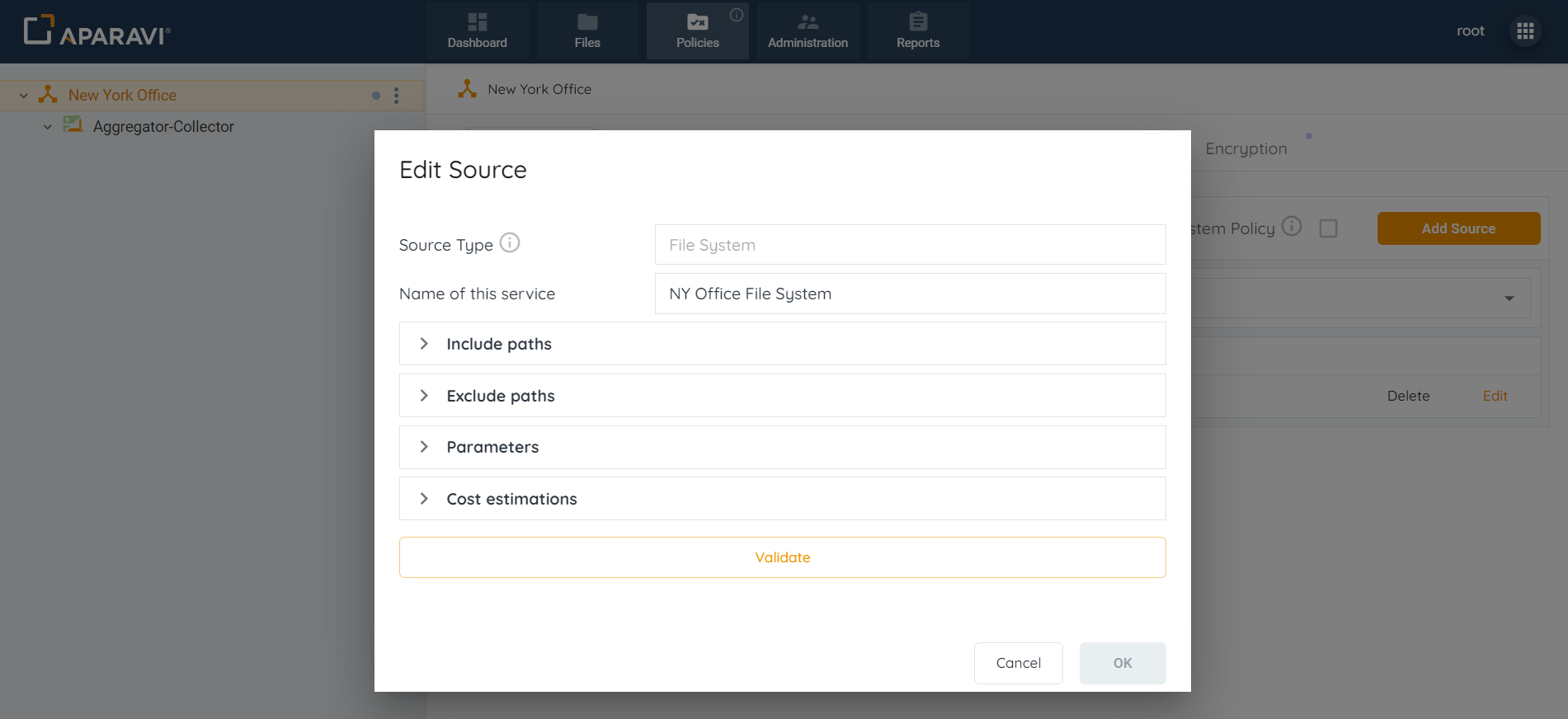Click the Source Type info icon
Viewport: 1568px width, 719px height.
[x=510, y=243]
